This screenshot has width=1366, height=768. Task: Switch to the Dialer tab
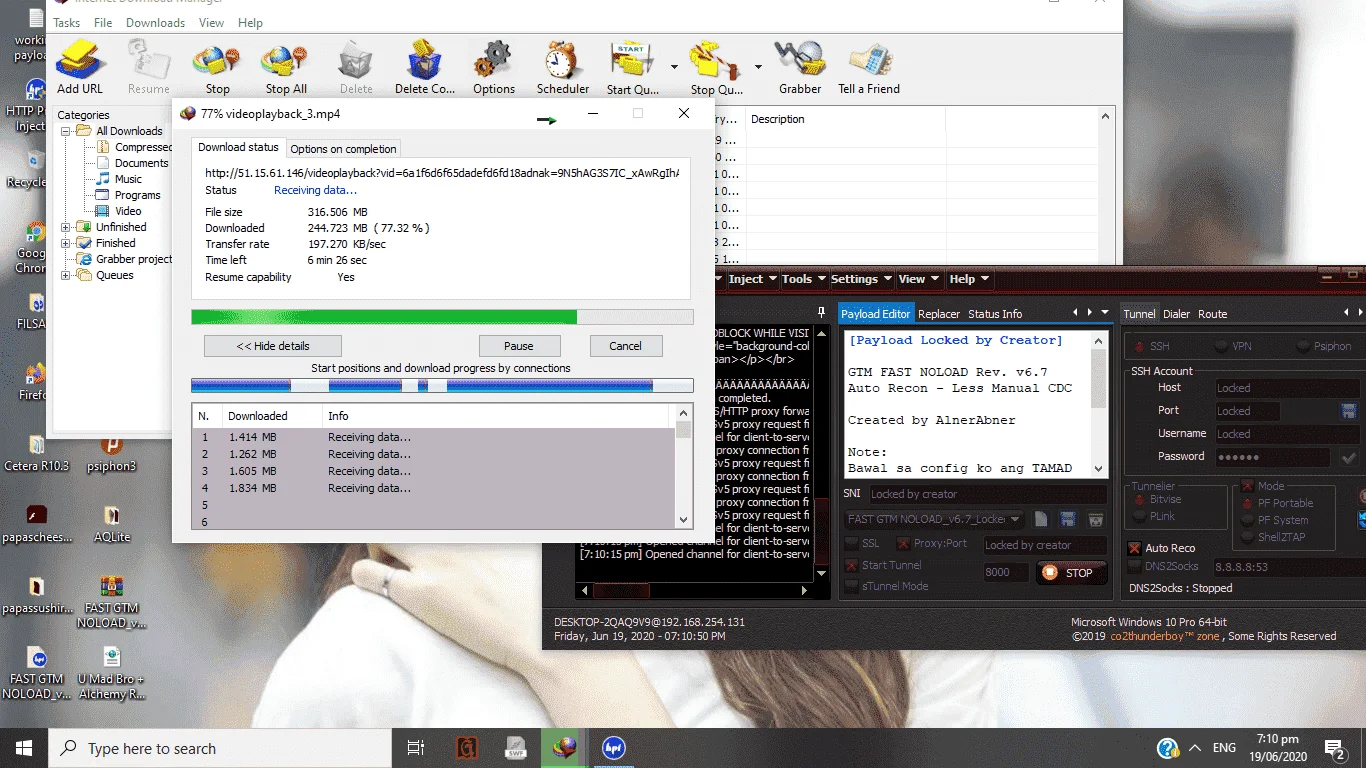(1176, 314)
